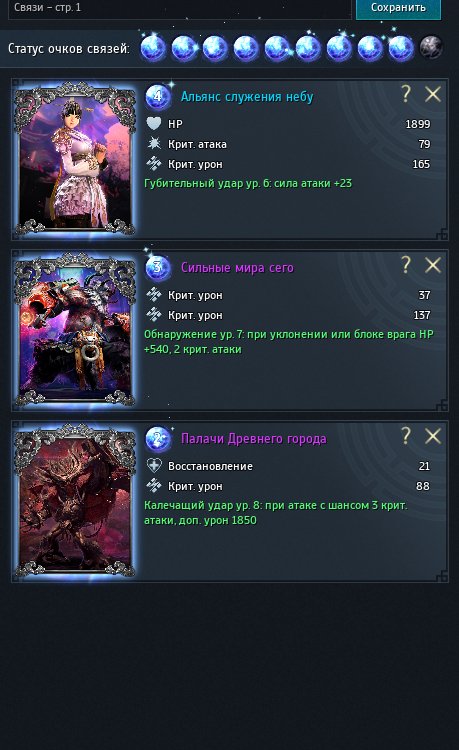Click the number 2 bond point orb

(x=158, y=439)
